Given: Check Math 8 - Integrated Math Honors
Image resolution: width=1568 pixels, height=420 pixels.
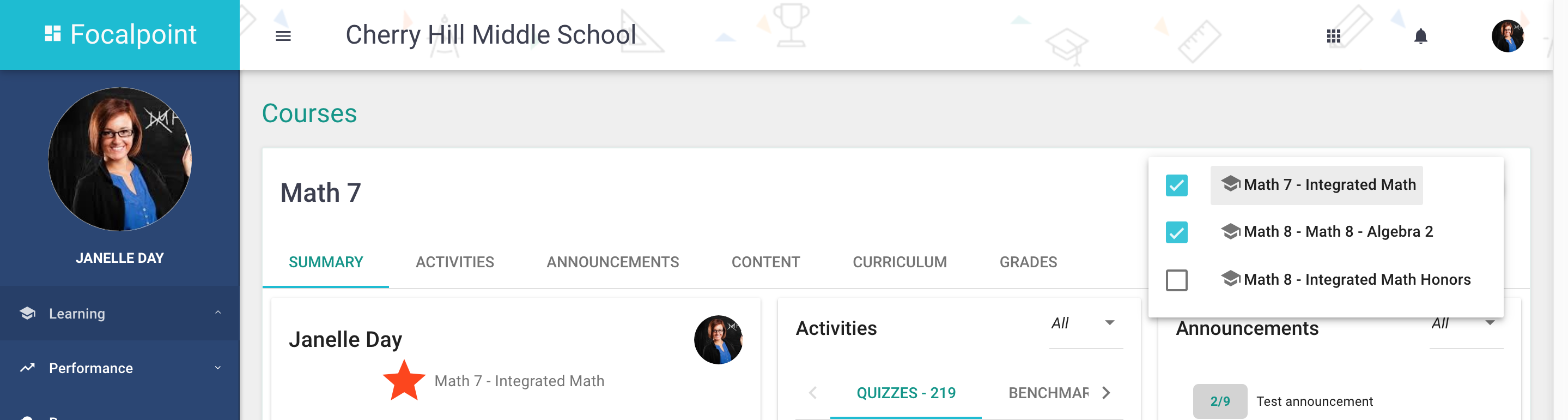Looking at the screenshot, I should (x=1177, y=280).
